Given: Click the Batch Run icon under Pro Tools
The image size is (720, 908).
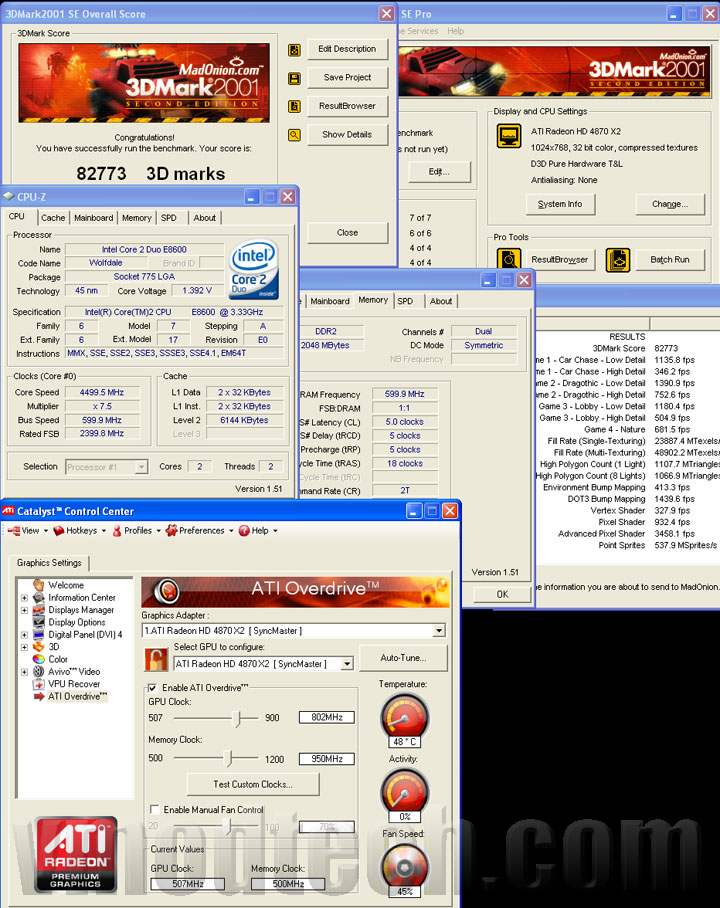Looking at the screenshot, I should [x=617, y=260].
